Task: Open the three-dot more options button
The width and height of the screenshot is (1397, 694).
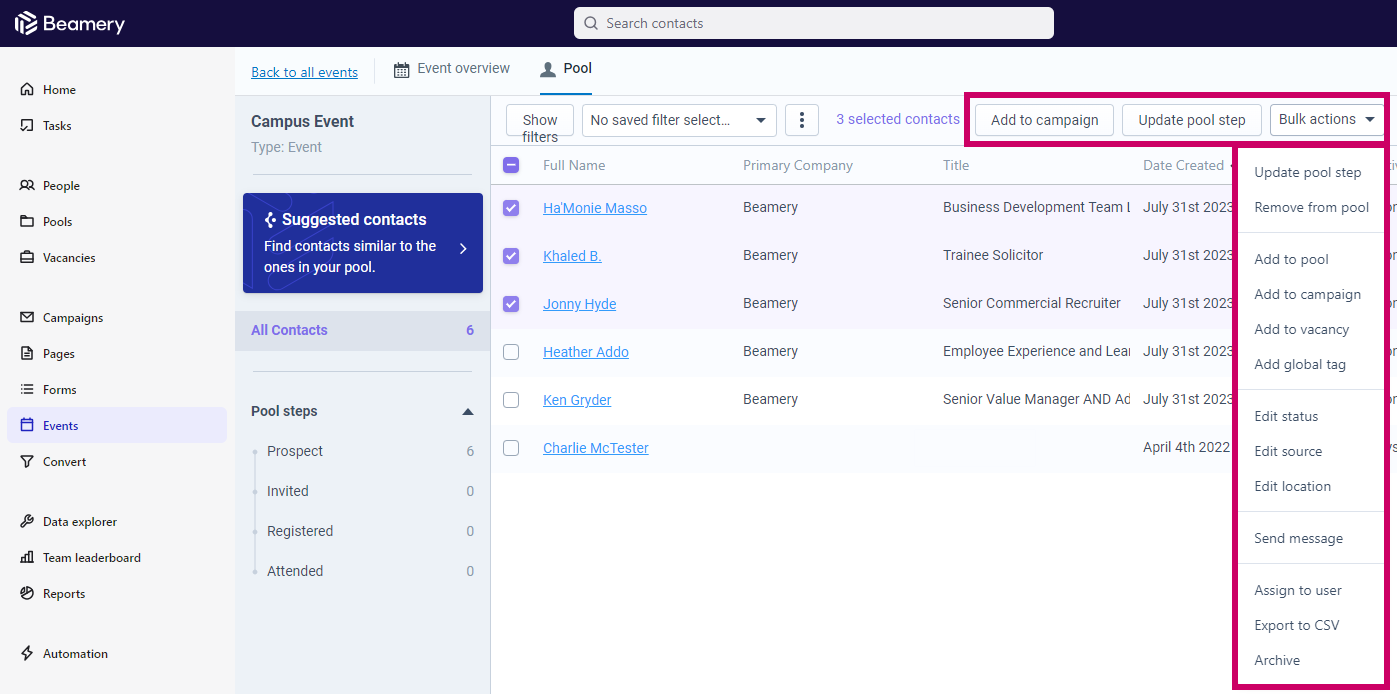Action: 802,120
